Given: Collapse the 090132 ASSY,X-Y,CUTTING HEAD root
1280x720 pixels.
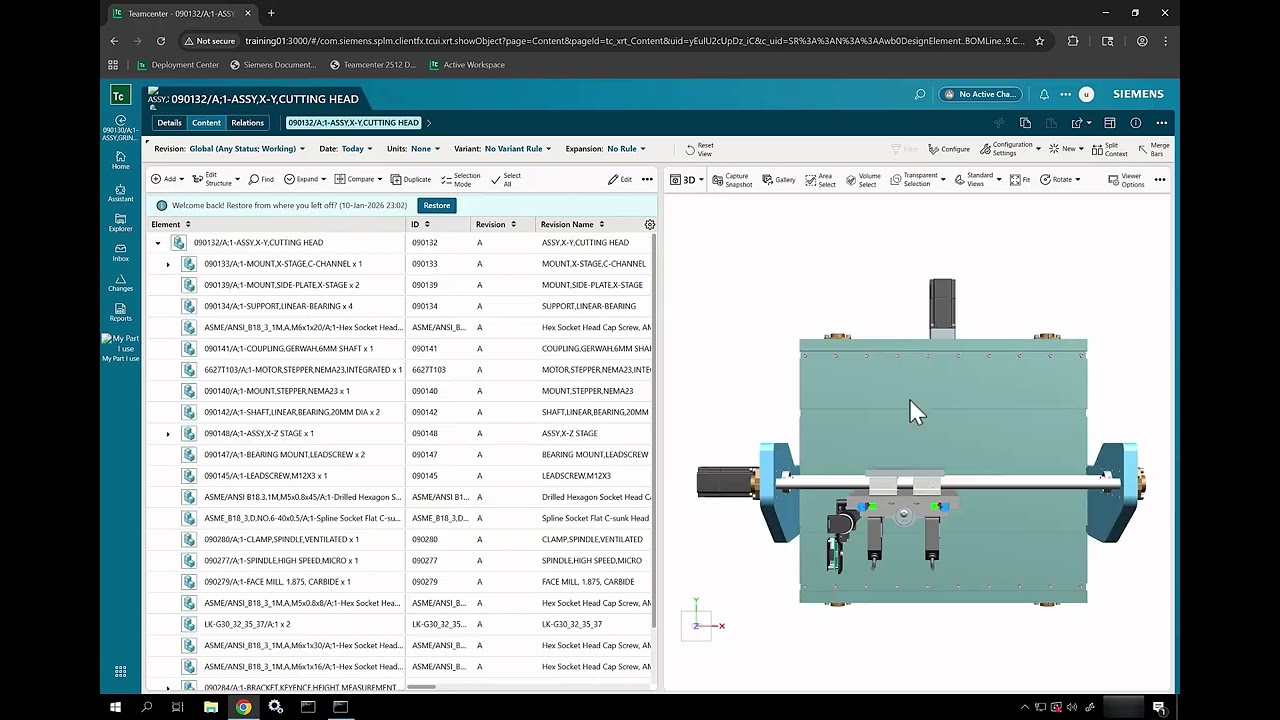Looking at the screenshot, I should point(158,243).
